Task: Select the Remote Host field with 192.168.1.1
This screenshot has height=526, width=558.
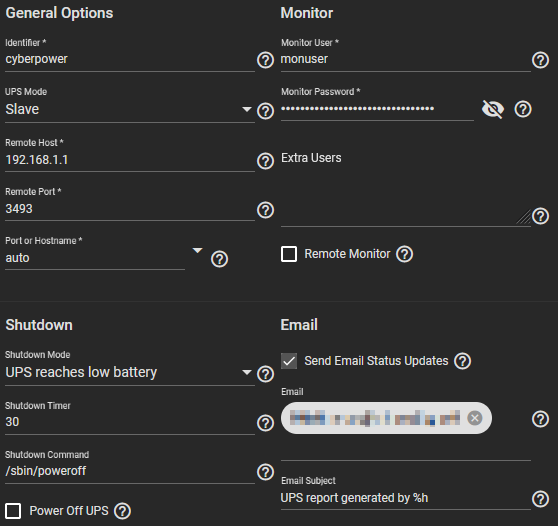Action: (x=130, y=160)
